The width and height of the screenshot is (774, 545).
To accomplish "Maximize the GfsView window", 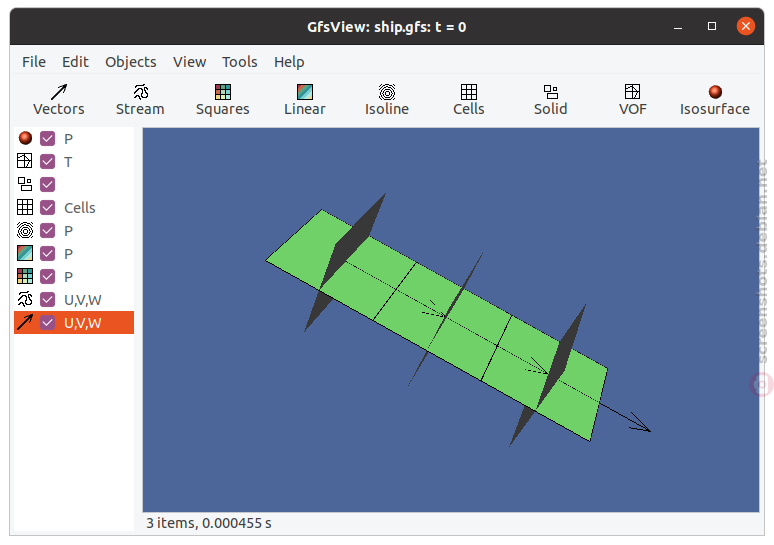I will pyautogui.click(x=712, y=26).
